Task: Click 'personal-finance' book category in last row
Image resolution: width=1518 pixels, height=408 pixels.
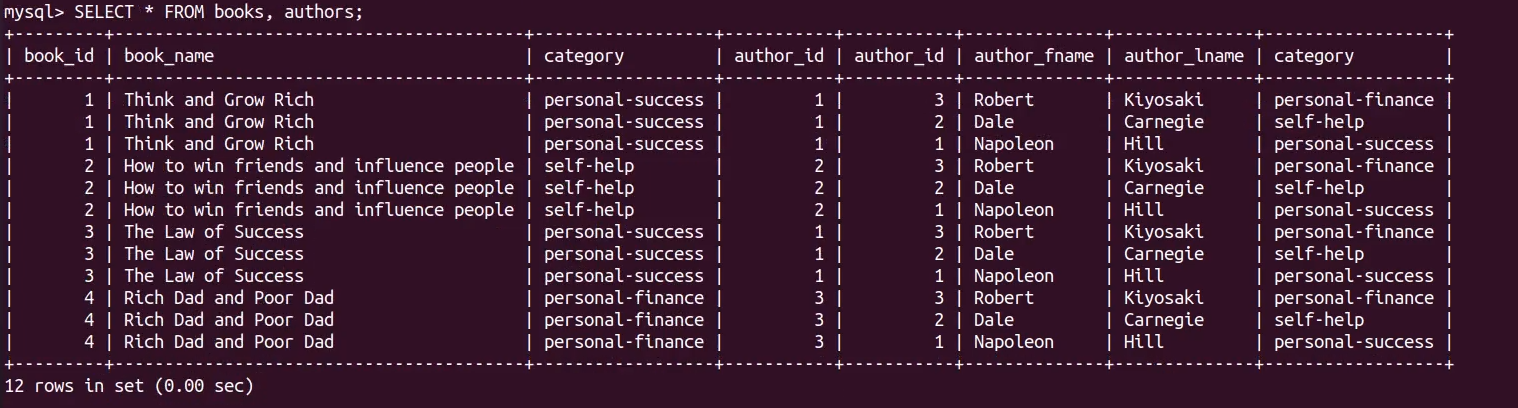Action: pos(623,342)
